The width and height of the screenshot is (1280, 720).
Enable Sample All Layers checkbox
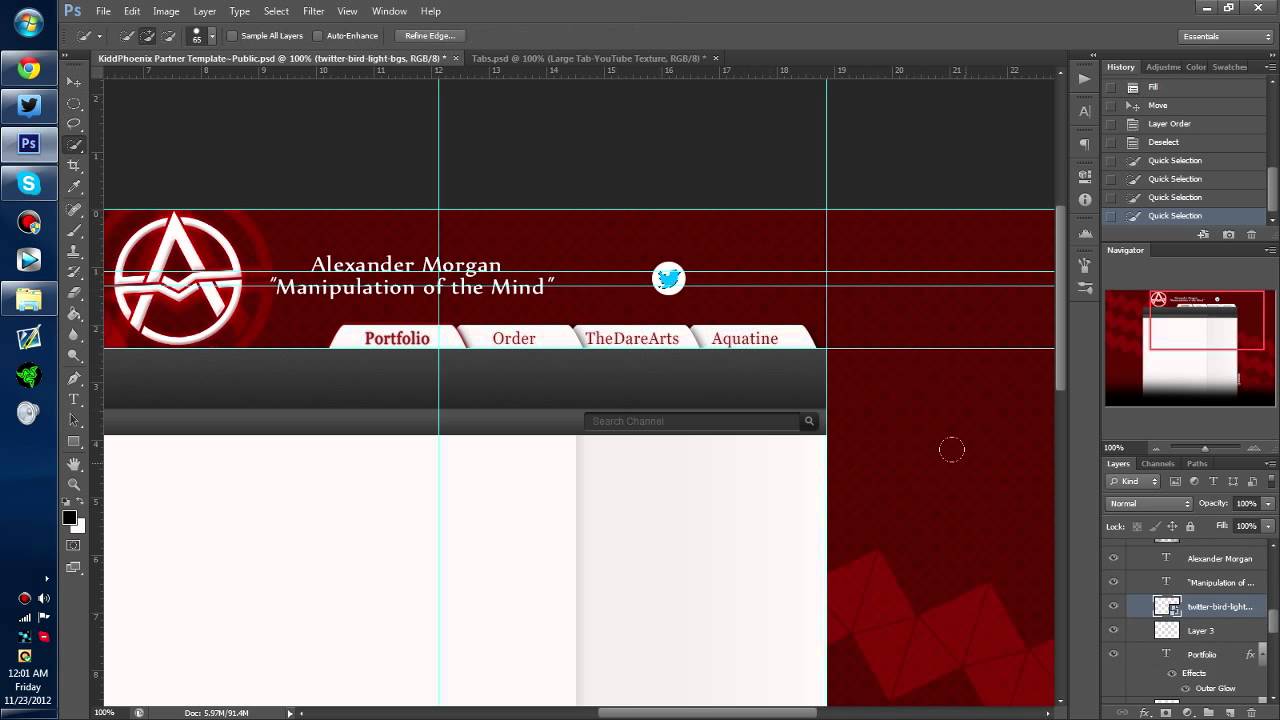click(x=232, y=36)
